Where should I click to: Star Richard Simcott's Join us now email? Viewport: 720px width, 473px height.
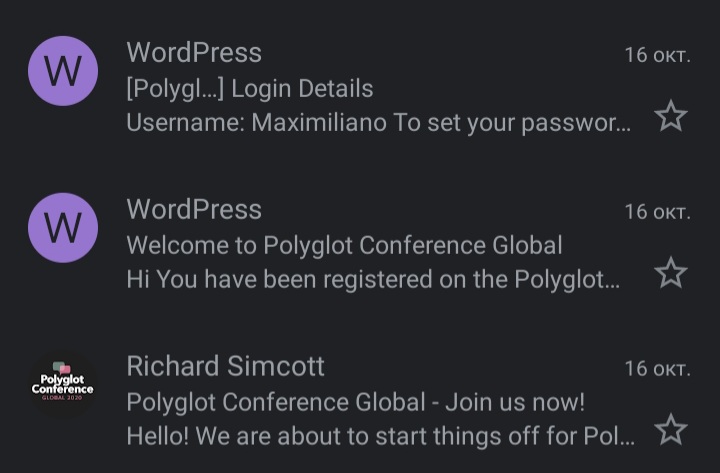click(x=671, y=430)
